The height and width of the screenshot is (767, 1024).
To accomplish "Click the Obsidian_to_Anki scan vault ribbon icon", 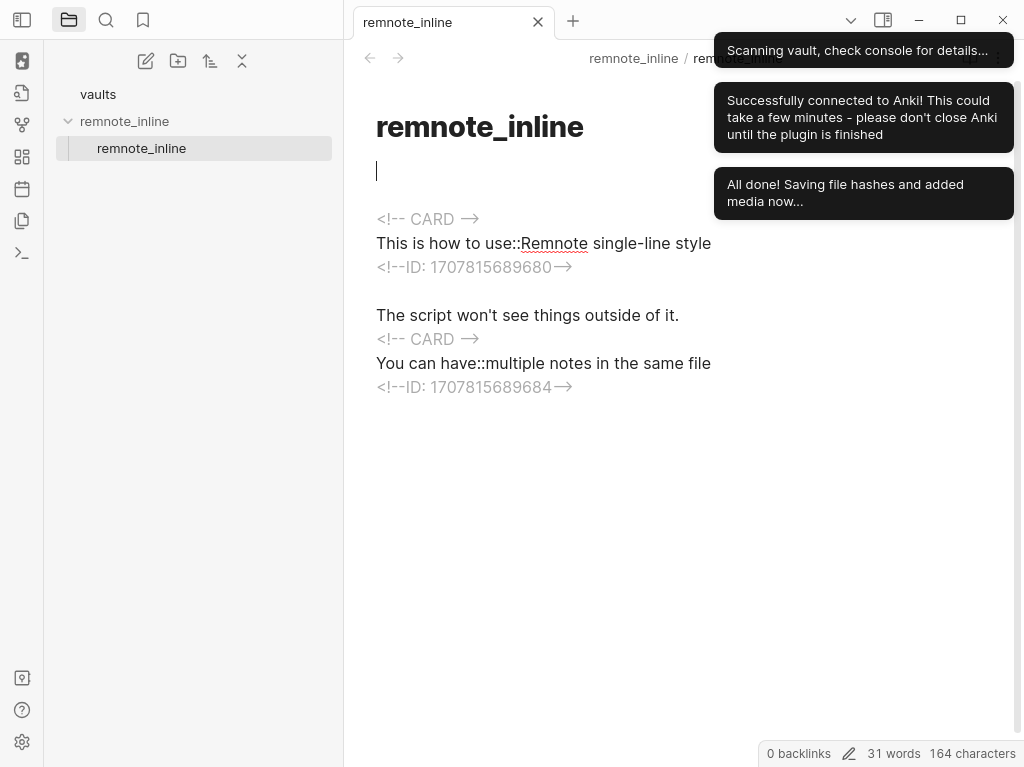I will [22, 61].
